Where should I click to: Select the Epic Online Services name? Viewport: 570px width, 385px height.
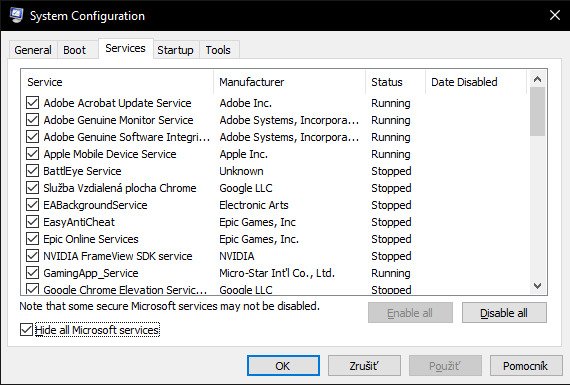[91, 239]
